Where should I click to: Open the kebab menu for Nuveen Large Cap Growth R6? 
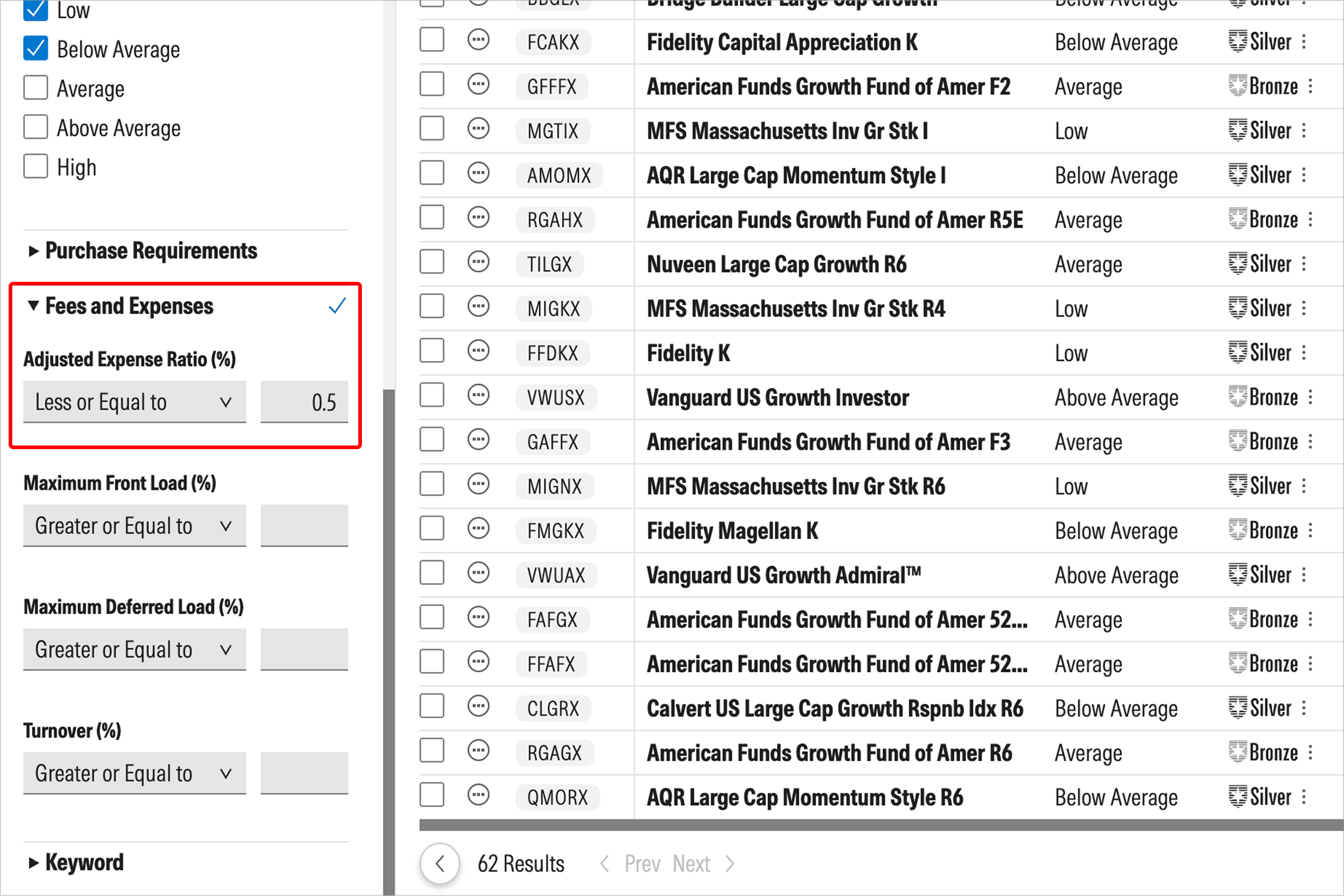click(x=1304, y=264)
